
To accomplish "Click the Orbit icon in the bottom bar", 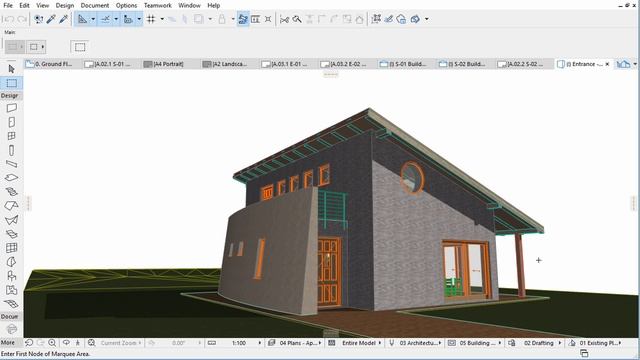I will (66, 343).
